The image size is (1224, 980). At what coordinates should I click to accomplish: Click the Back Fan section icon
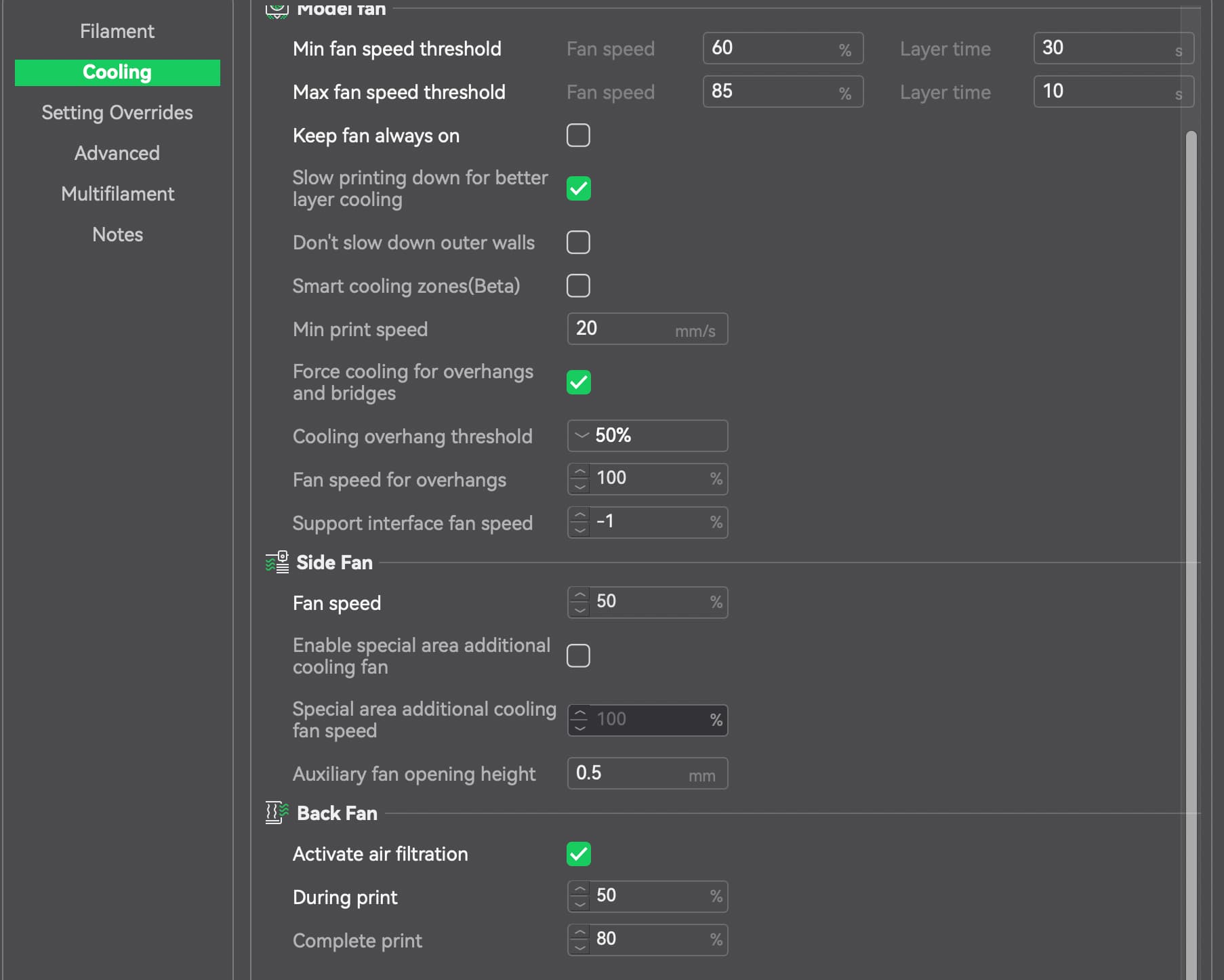click(277, 813)
